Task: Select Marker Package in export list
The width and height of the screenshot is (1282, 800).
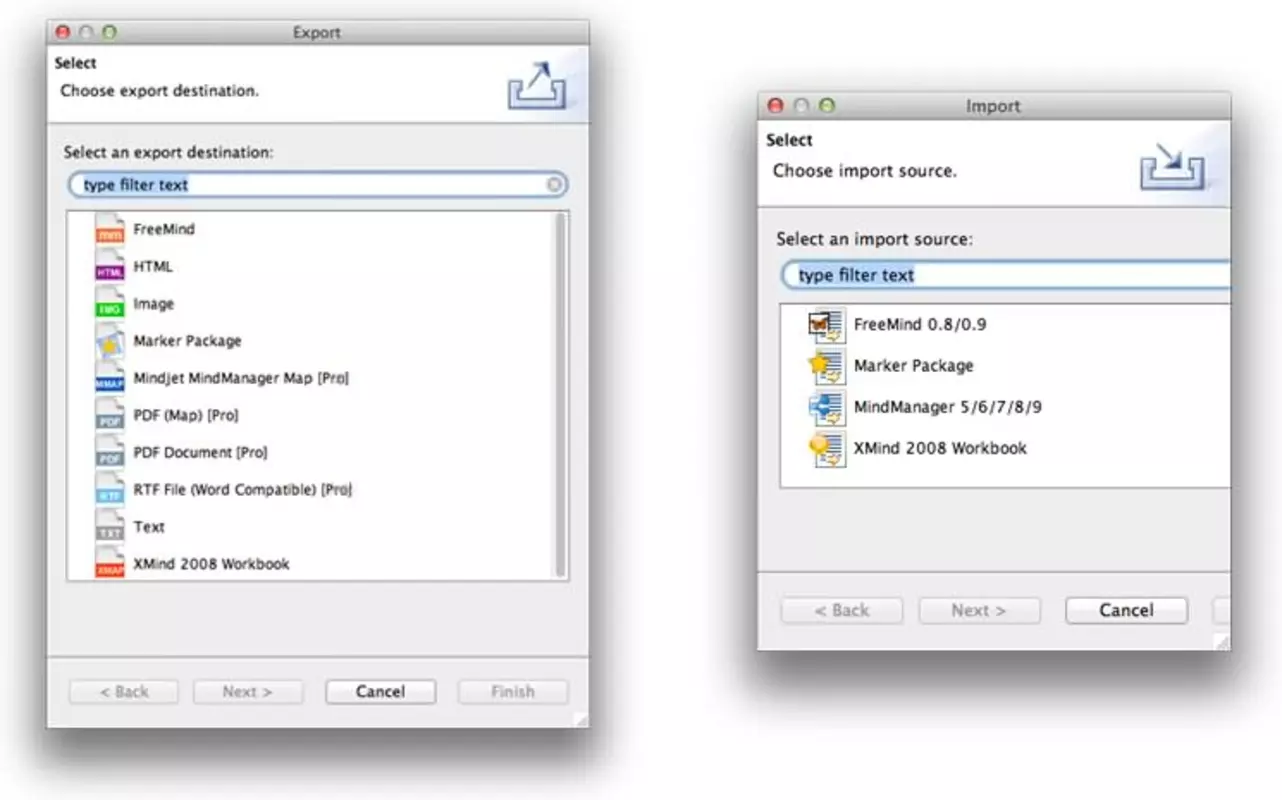Action: point(187,341)
